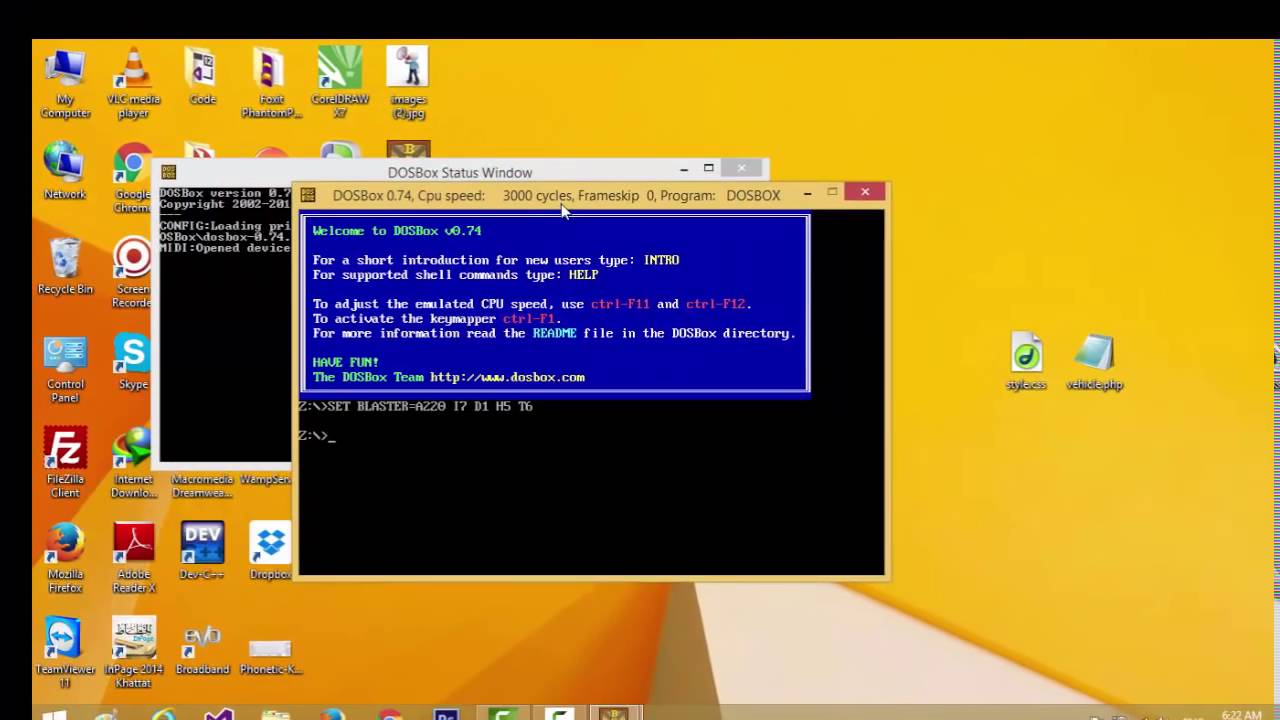Click the DOSBox 0.74 title bar text
Viewport: 1280px width, 720px height.
(556, 195)
